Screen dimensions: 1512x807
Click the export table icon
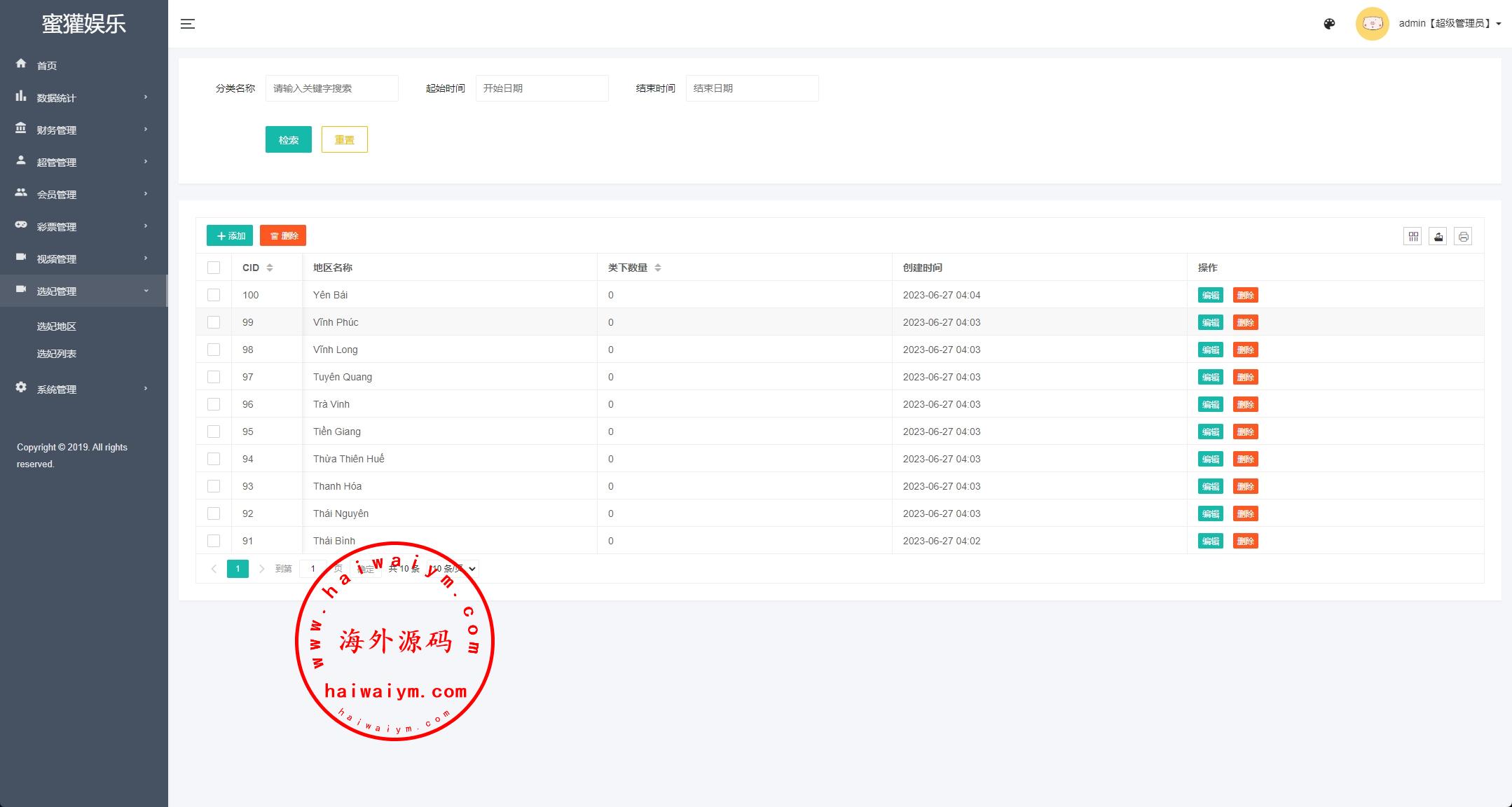(1438, 237)
